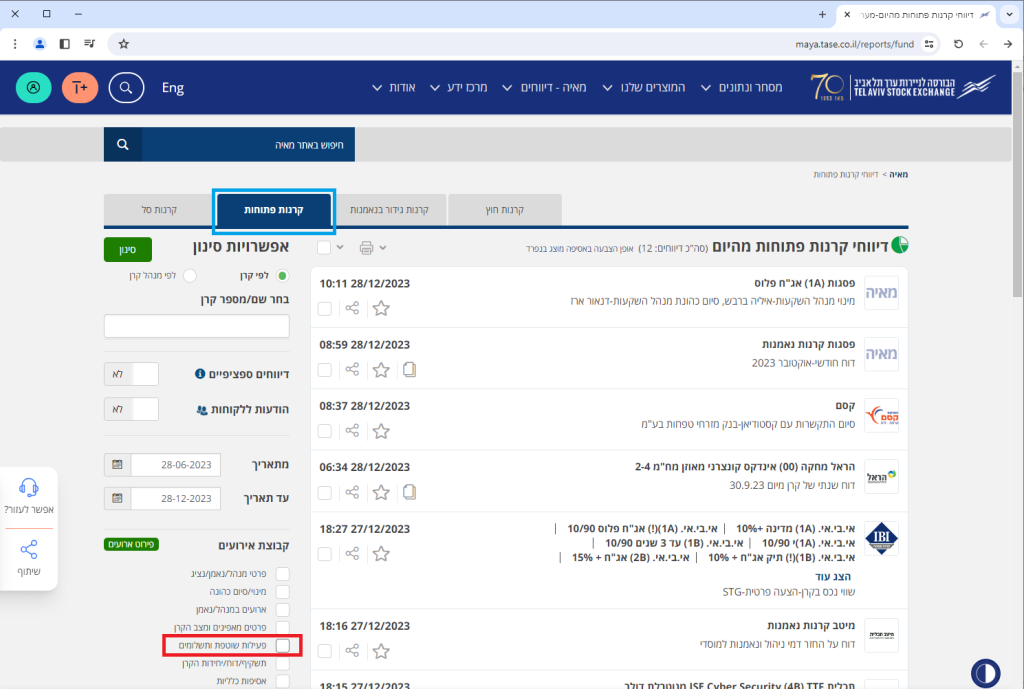Click calendar icon beside the 28-06-2023 date
1024x689 pixels.
tap(118, 465)
